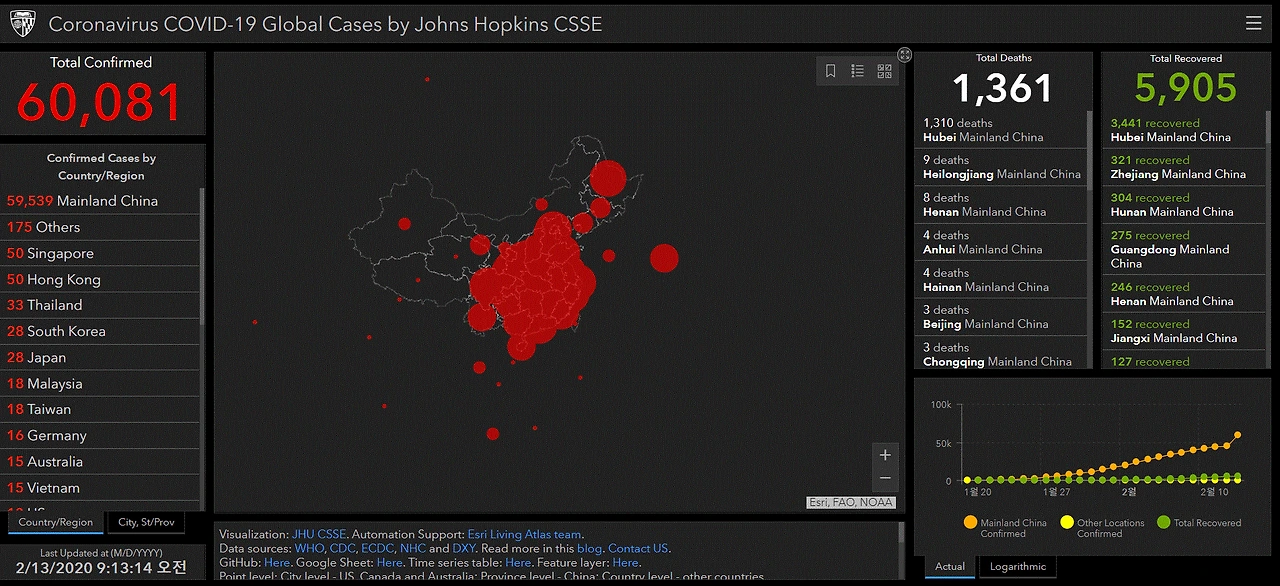This screenshot has height=586, width=1280.
Task: Open the map bookmarks icon
Action: [831, 71]
